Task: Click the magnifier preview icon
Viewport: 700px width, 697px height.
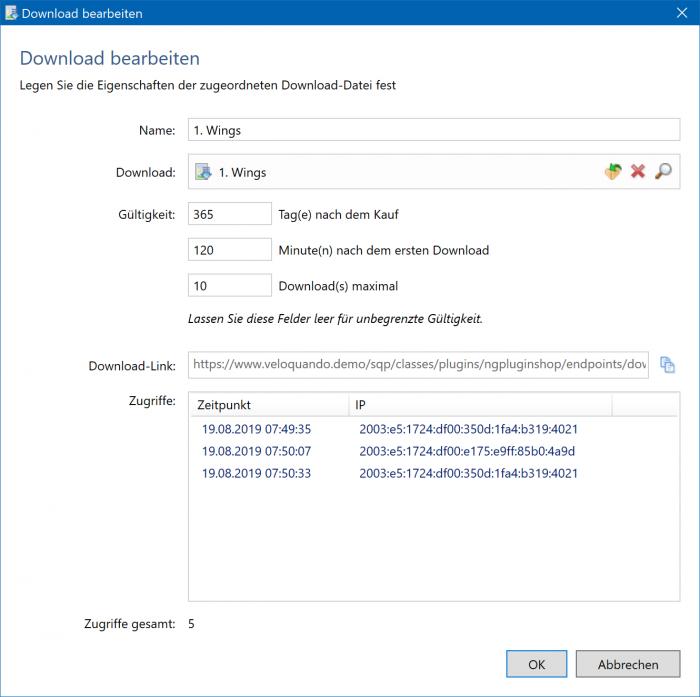Action: pos(663,172)
